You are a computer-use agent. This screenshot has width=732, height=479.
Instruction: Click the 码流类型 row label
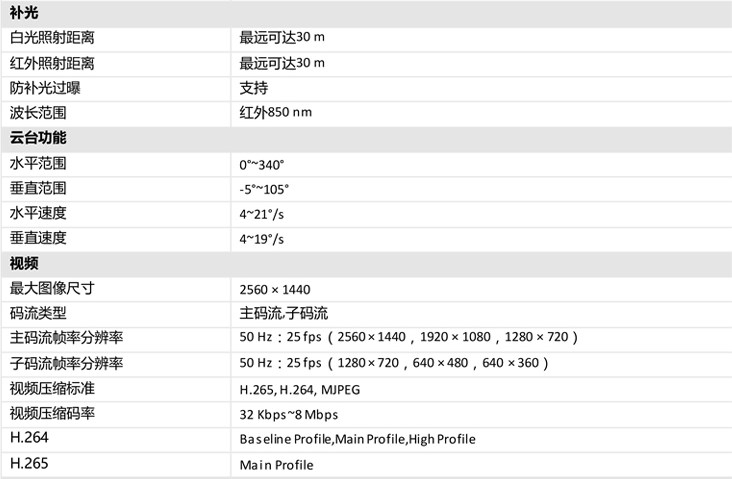pos(38,313)
